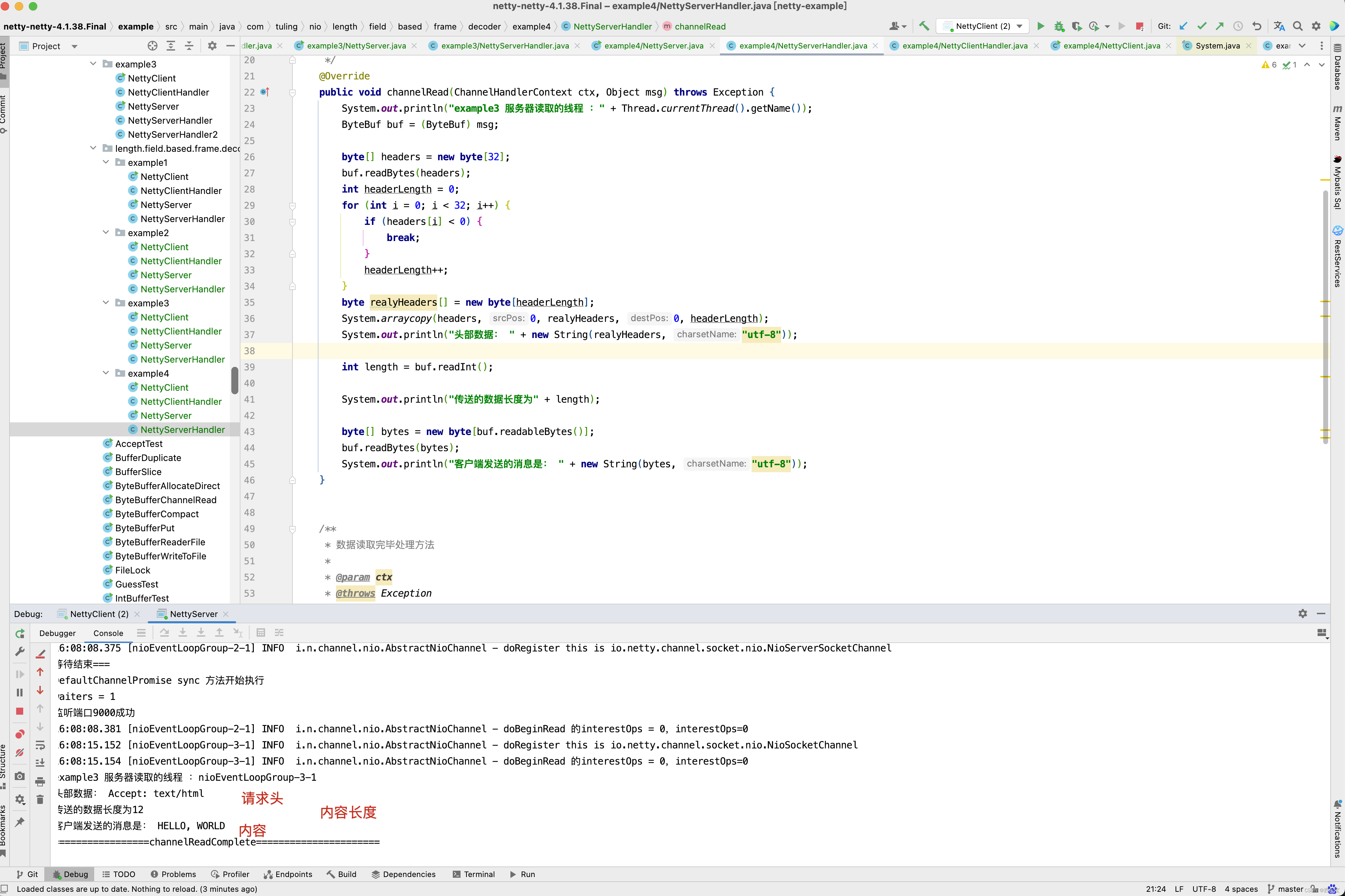Open Search Everywhere magnifier icon

click(1298, 26)
